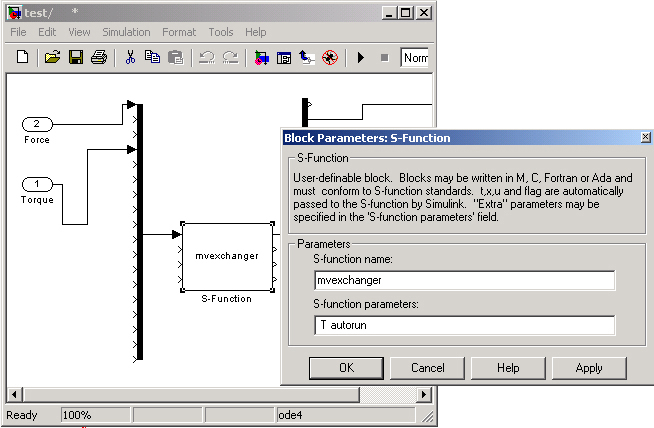Select the Force input port block
Screen dimensions: 654x428
click(x=37, y=124)
